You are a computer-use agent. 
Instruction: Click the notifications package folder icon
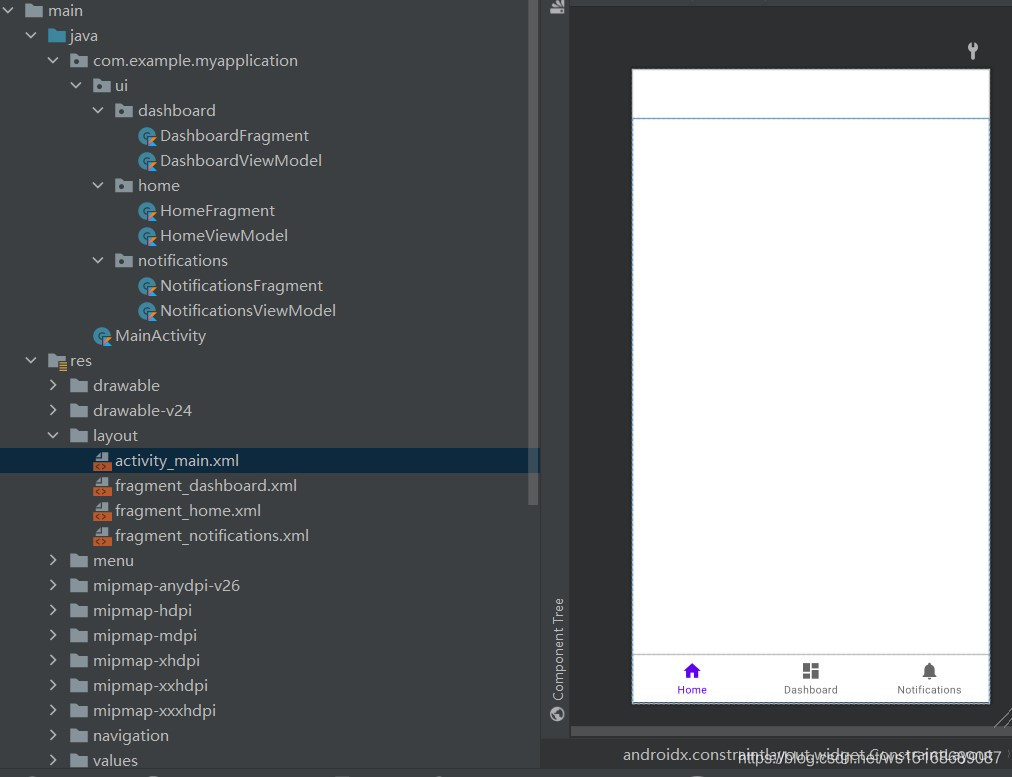(x=124, y=261)
